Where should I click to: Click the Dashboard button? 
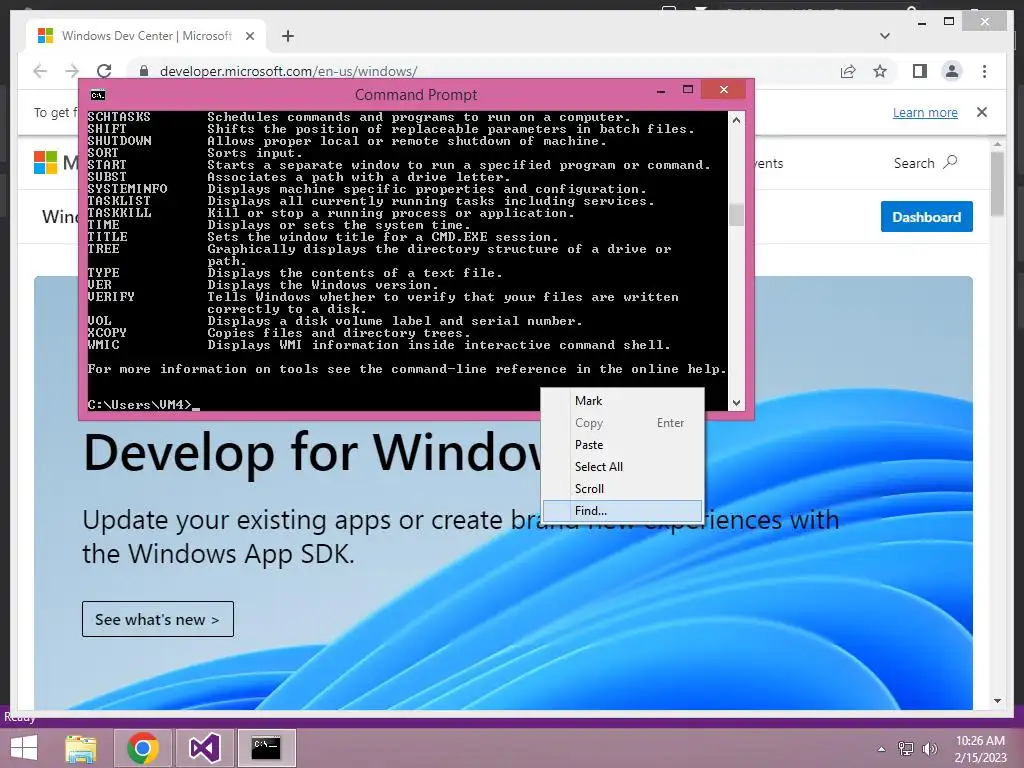[x=926, y=217]
